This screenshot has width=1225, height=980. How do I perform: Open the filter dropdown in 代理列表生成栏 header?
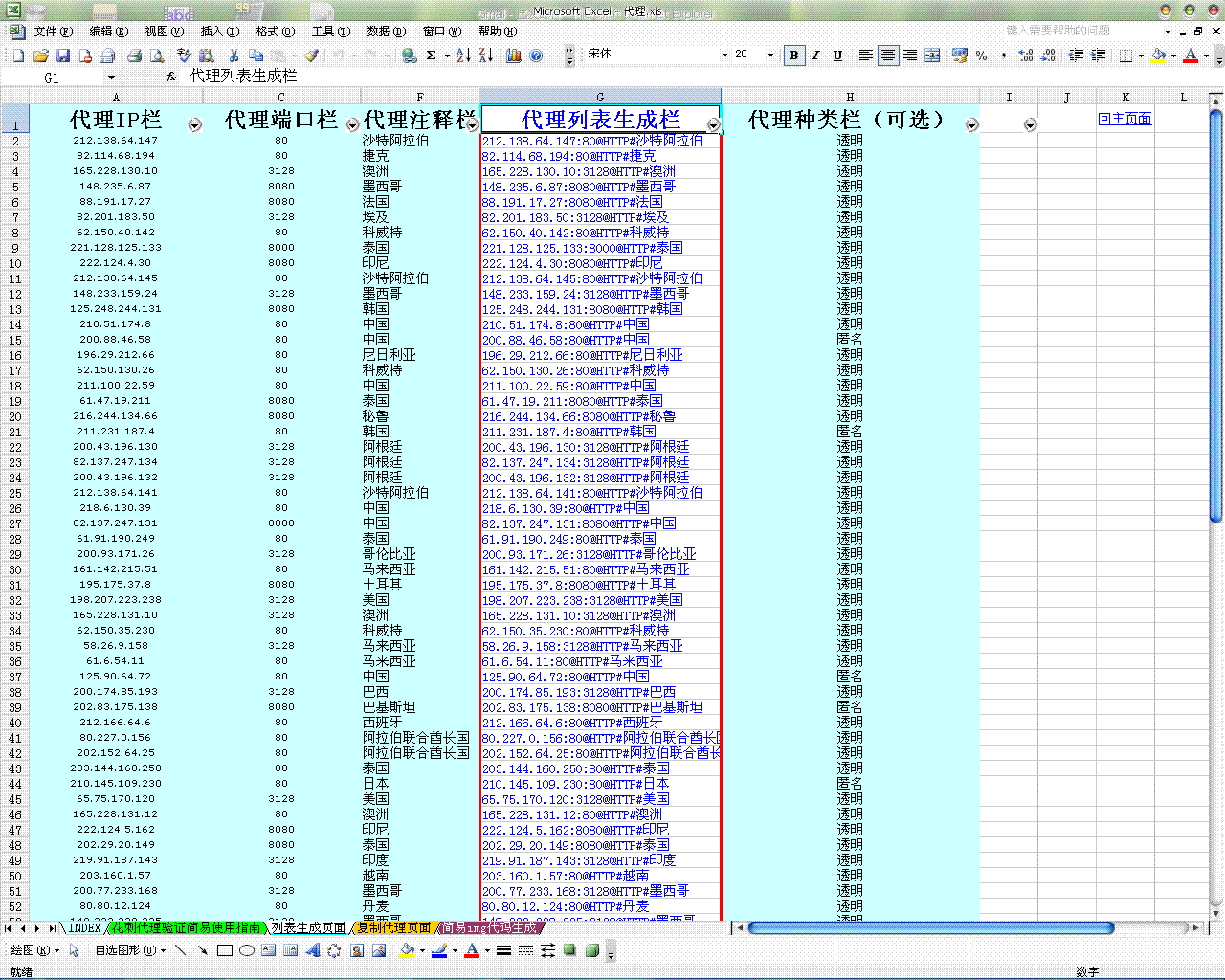[x=713, y=125]
